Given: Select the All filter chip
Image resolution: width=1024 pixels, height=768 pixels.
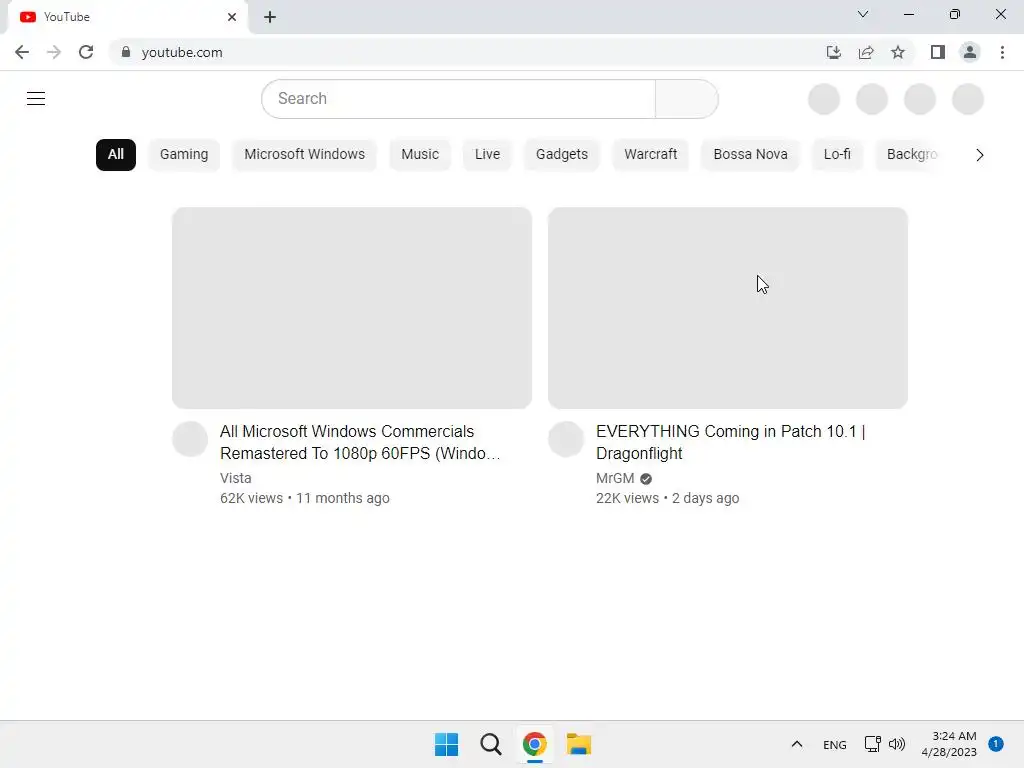Looking at the screenshot, I should pos(116,155).
